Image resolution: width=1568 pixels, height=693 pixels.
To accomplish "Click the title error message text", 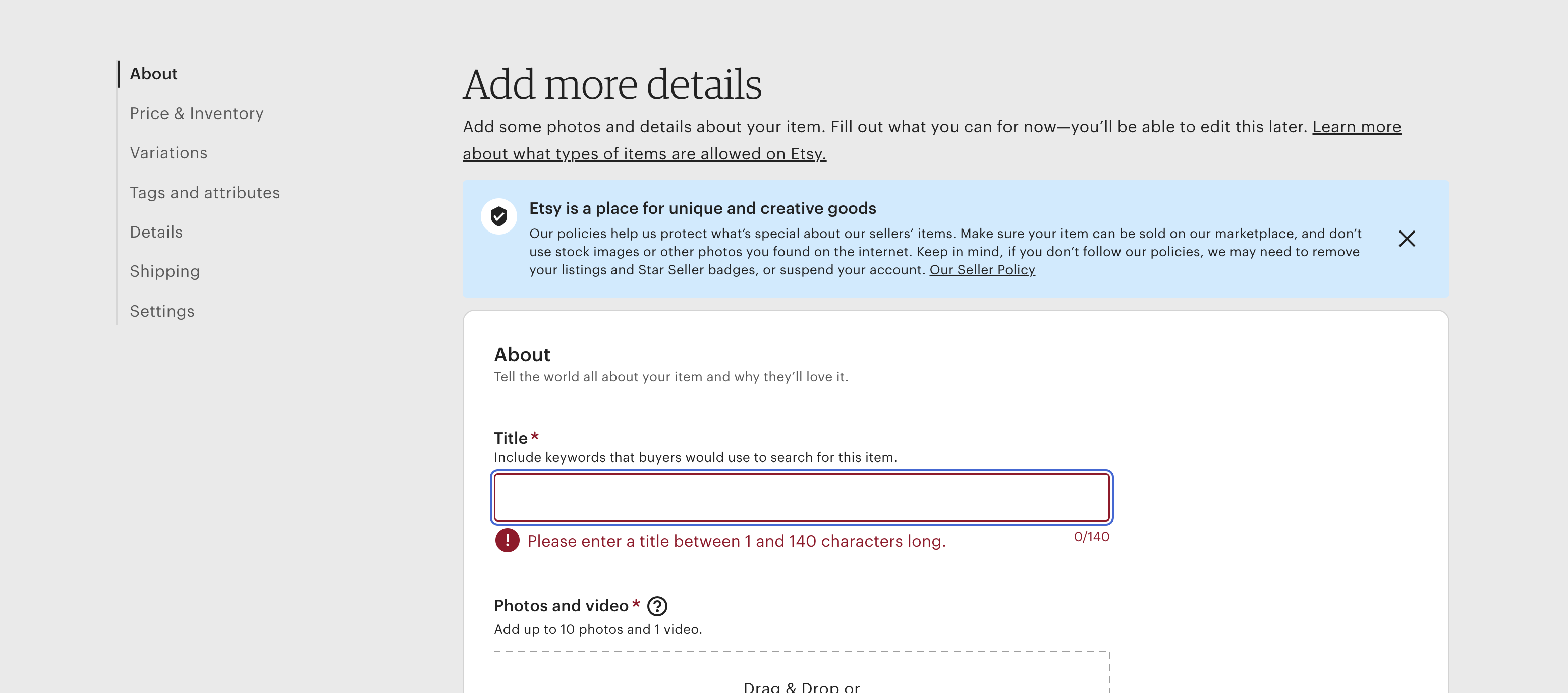I will (737, 541).
